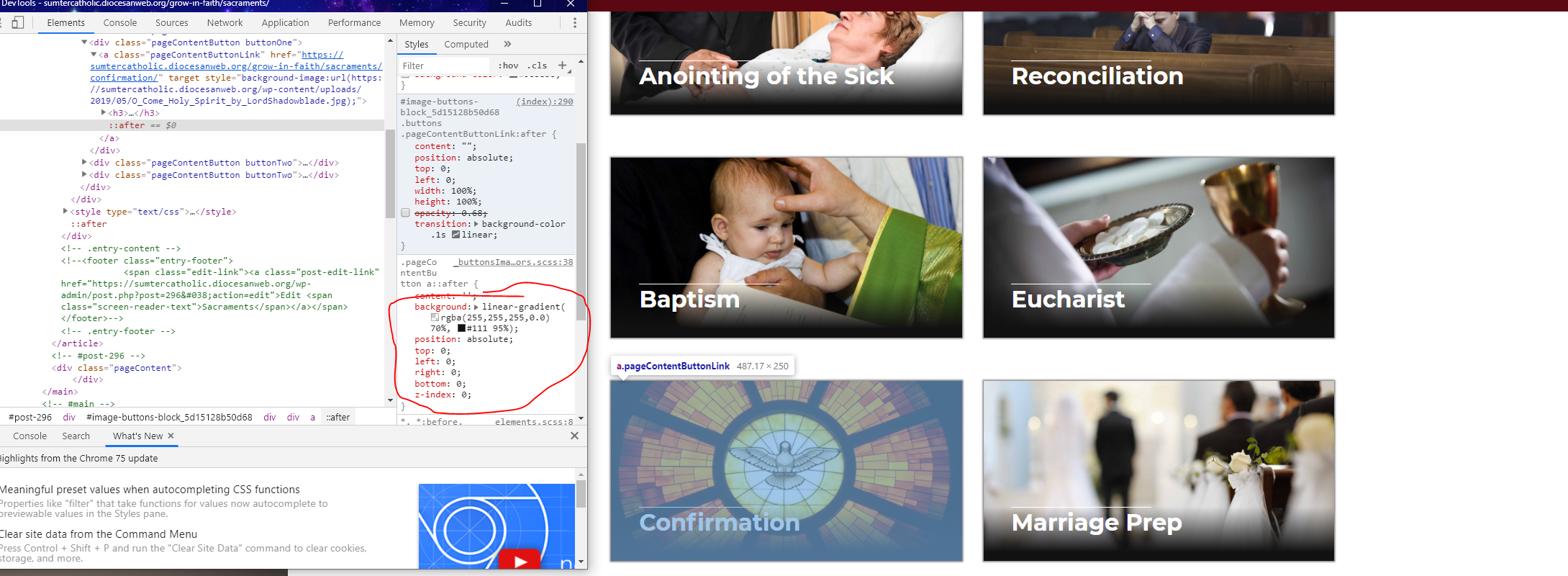Image resolution: width=1568 pixels, height=576 pixels.
Task: Enable the disabled opacity property checkbox
Action: [405, 213]
